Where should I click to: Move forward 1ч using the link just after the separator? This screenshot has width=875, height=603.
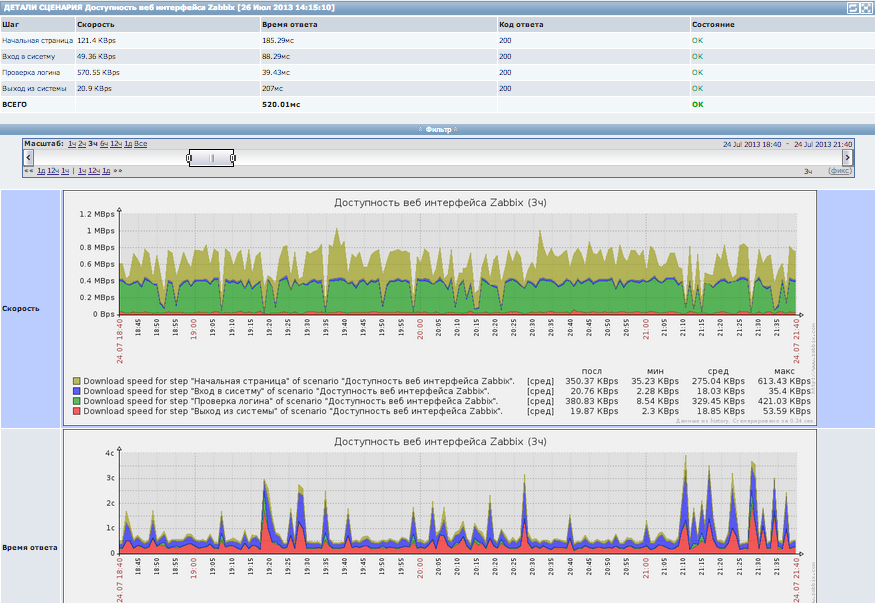(82, 171)
